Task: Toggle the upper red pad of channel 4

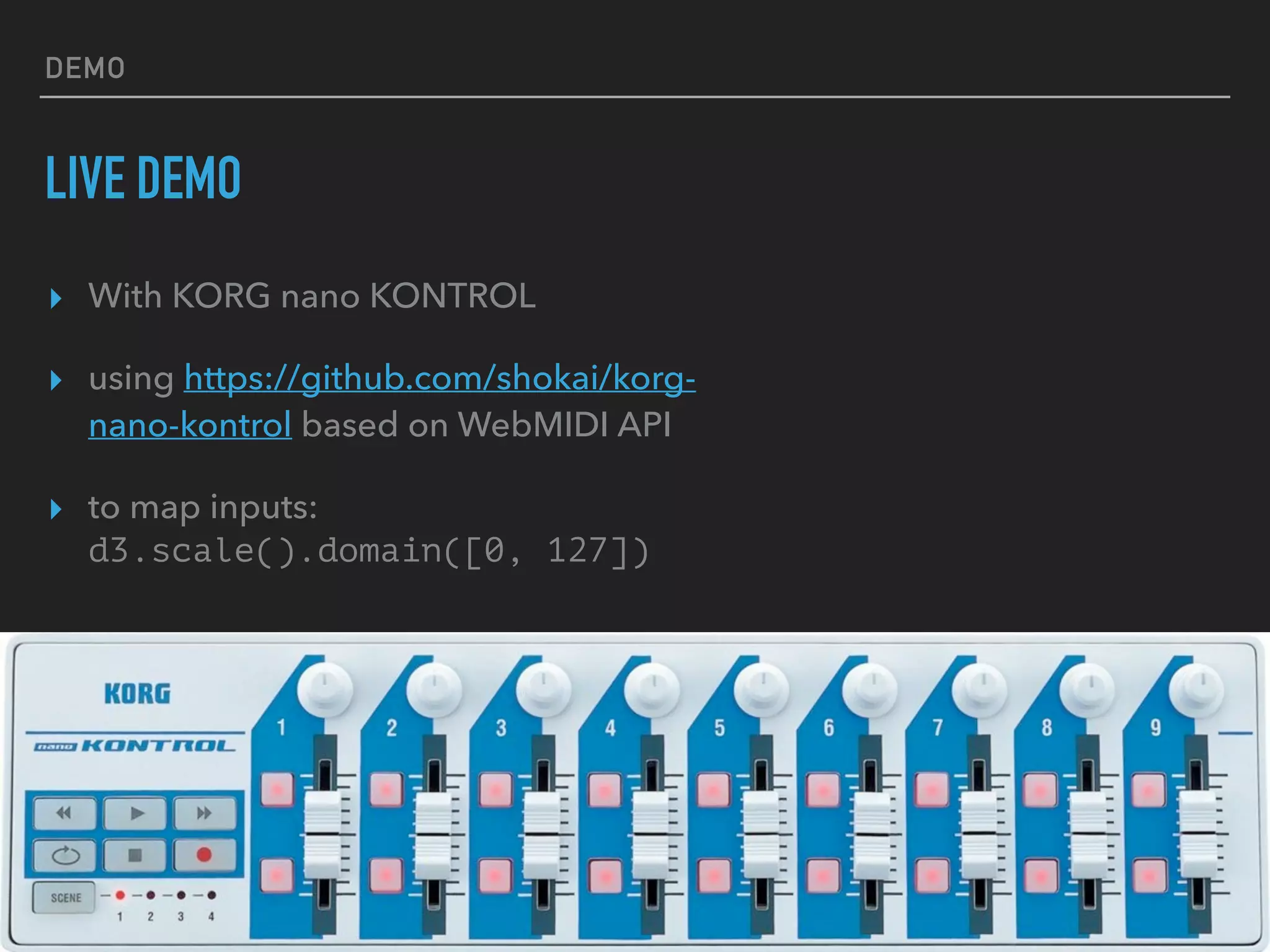Action: [605, 790]
